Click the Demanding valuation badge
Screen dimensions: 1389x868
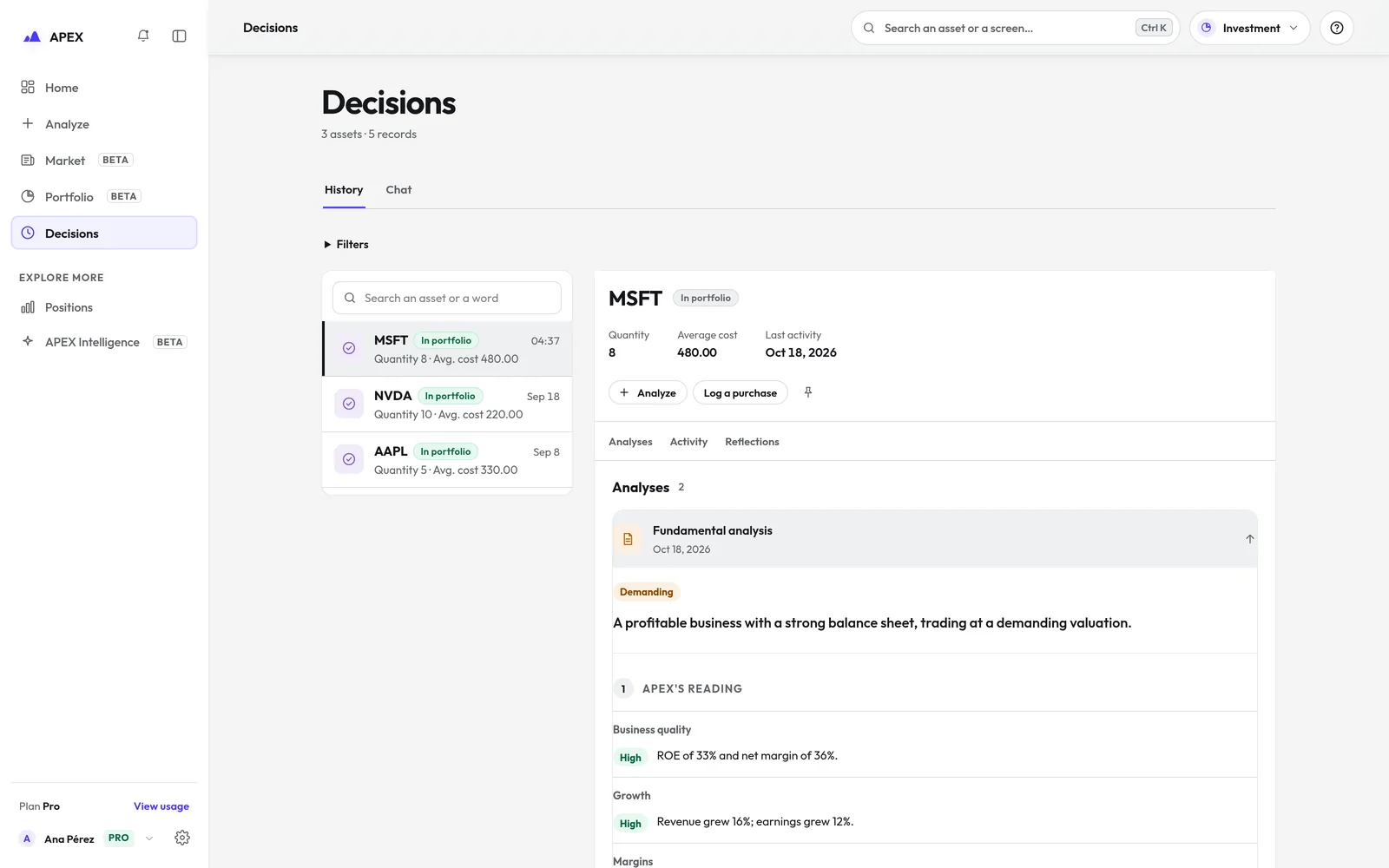(646, 592)
